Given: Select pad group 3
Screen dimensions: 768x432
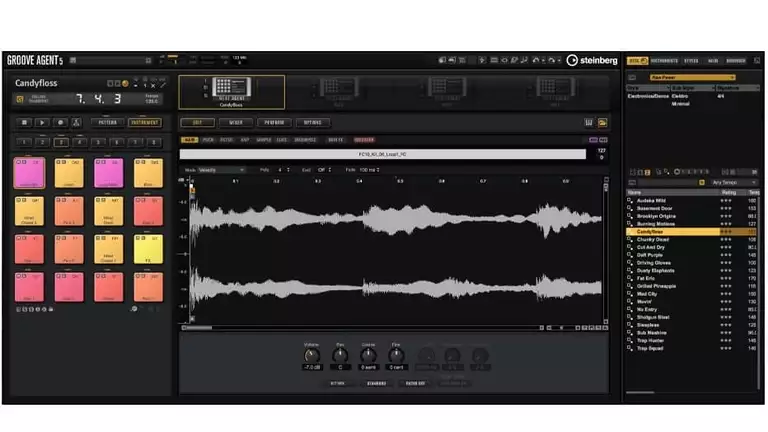Looking at the screenshot, I should [63, 142].
